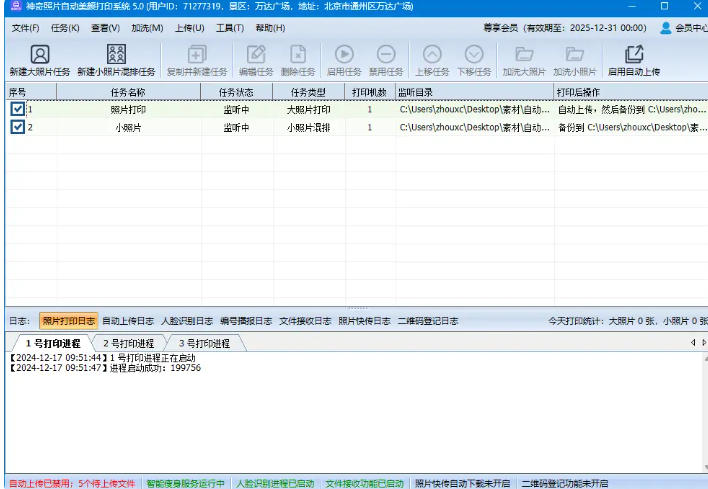Sort by 打印机数 column header
This screenshot has width=708, height=489.
370,92
